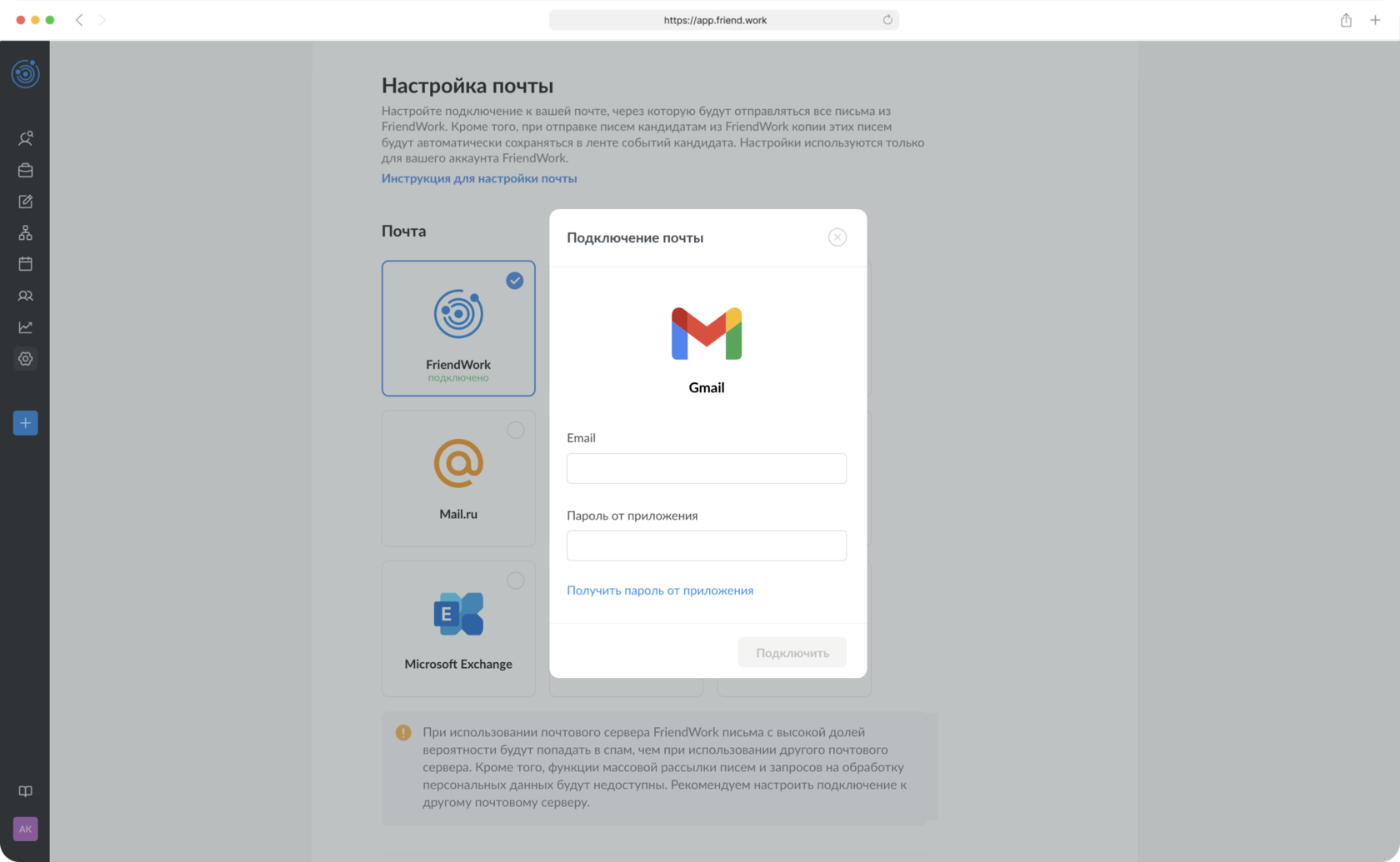The height and width of the screenshot is (862, 1400).
Task: Click browser back arrow
Action: [x=79, y=20]
